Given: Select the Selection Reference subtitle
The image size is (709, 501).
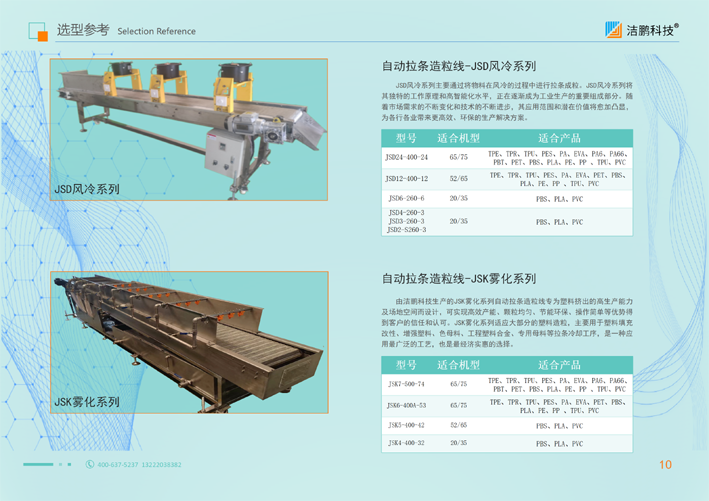Looking at the screenshot, I should pyautogui.click(x=156, y=31).
